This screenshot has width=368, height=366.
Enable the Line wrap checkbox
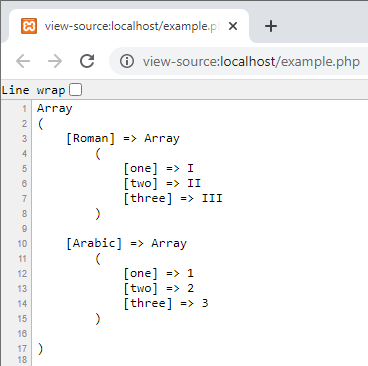click(x=76, y=90)
